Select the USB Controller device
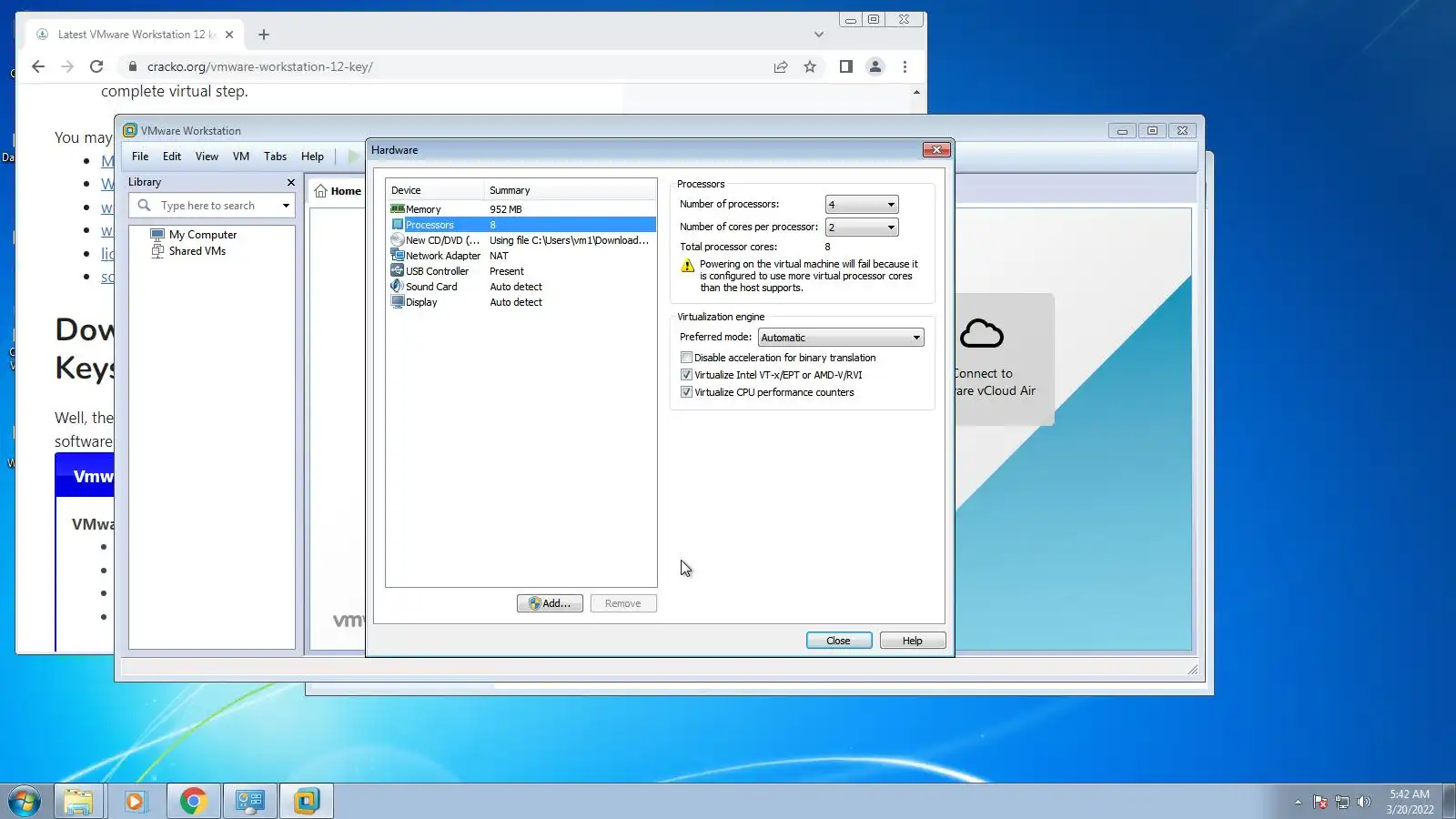1456x819 pixels. 522,271
